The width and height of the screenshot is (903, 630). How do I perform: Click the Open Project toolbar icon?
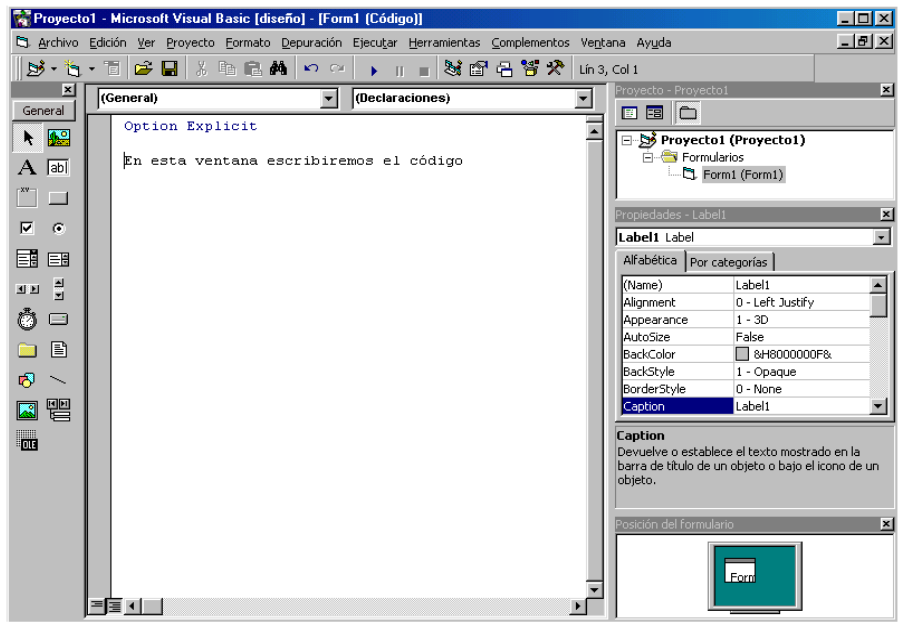[x=143, y=69]
